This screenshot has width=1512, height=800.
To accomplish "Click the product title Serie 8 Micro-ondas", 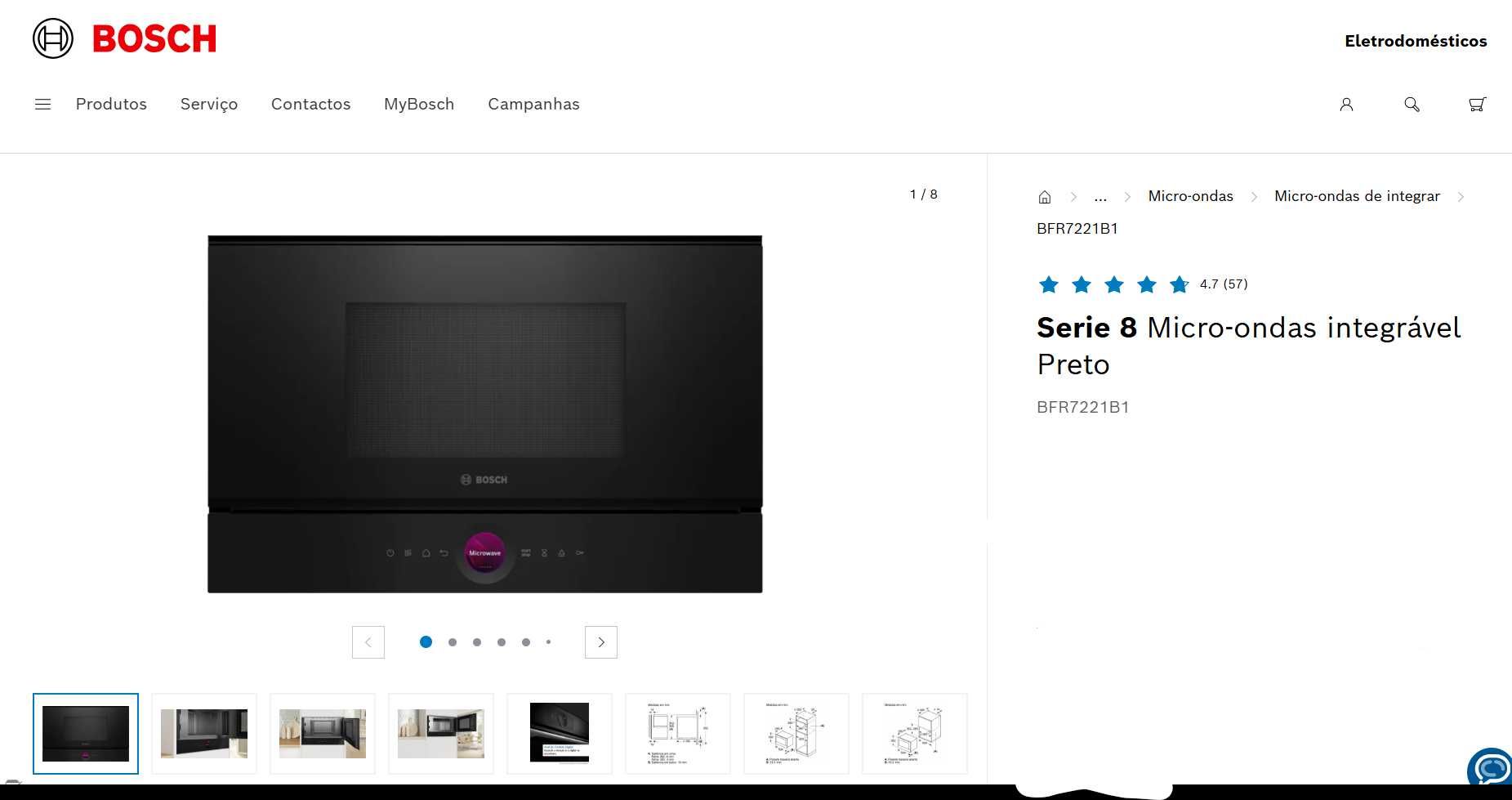I will pyautogui.click(x=1249, y=346).
